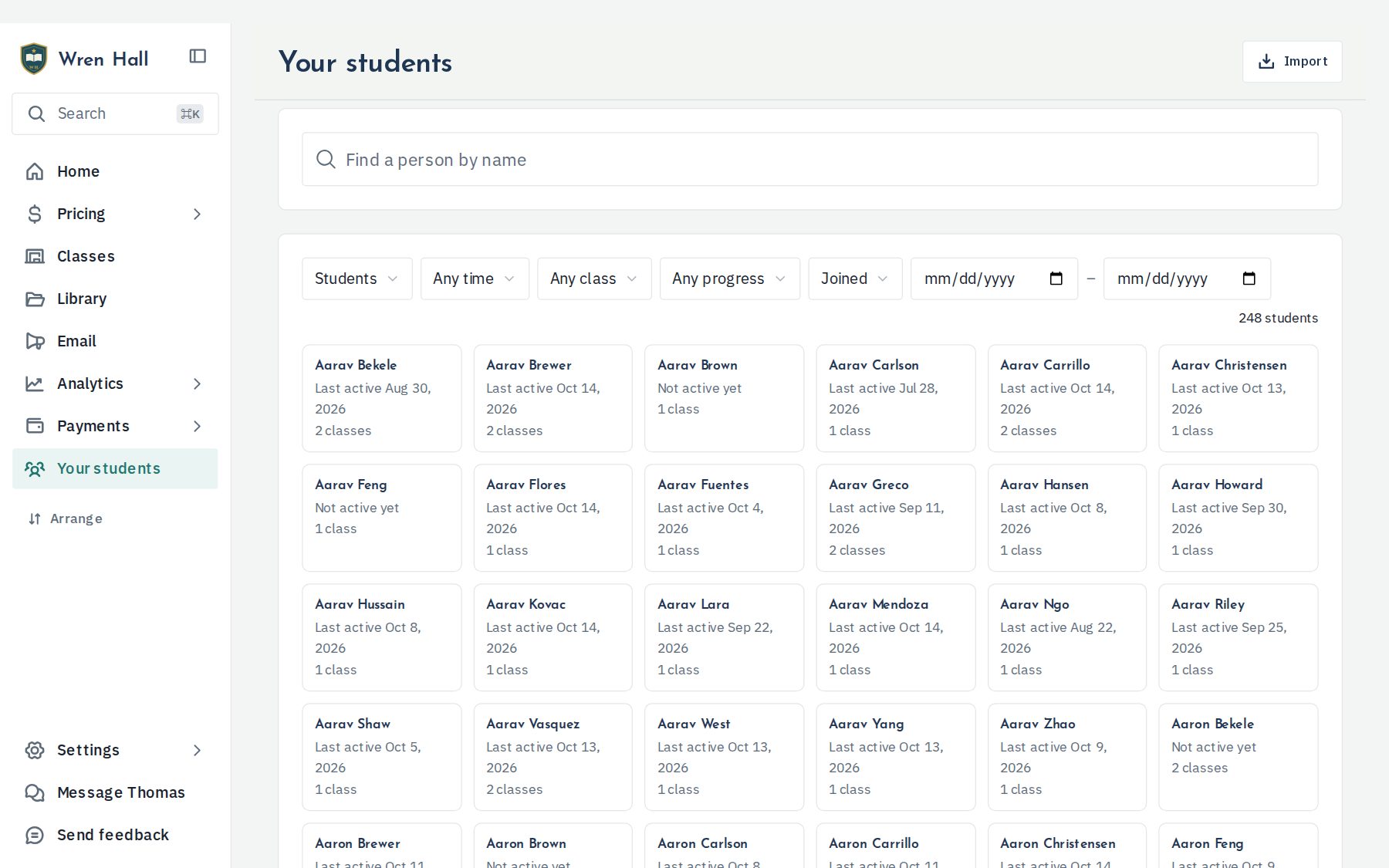
Task: Click the Message Thomas chat icon
Action: pyautogui.click(x=35, y=792)
